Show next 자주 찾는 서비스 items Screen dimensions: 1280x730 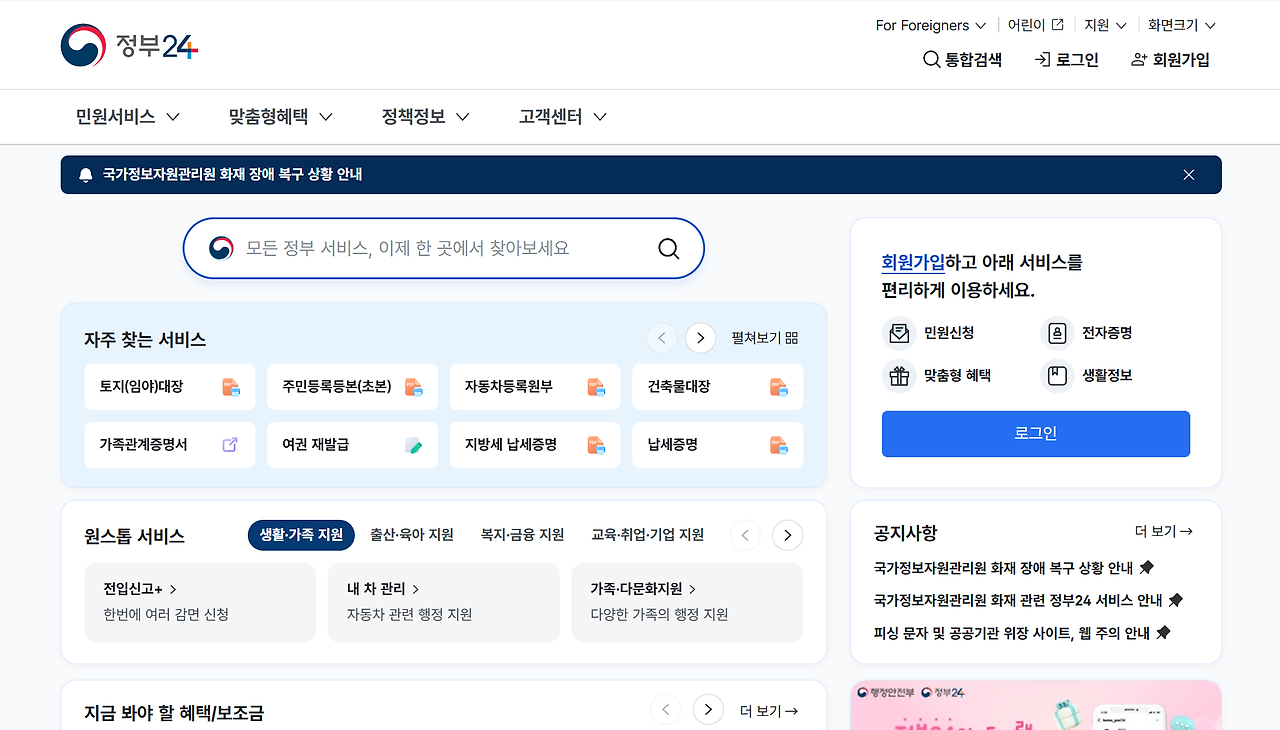point(700,338)
